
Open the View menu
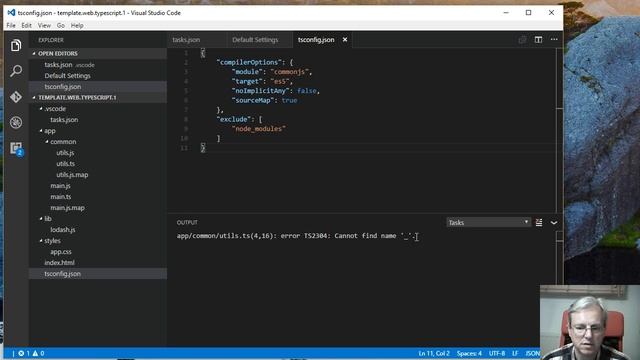[44, 25]
